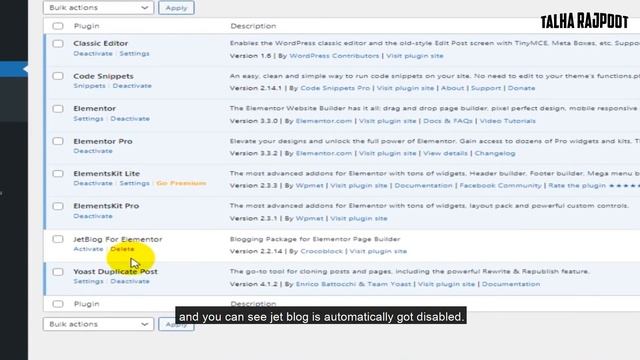Open Elementor.com author link in Elementor row
The image size is (640, 360).
click(324, 121)
